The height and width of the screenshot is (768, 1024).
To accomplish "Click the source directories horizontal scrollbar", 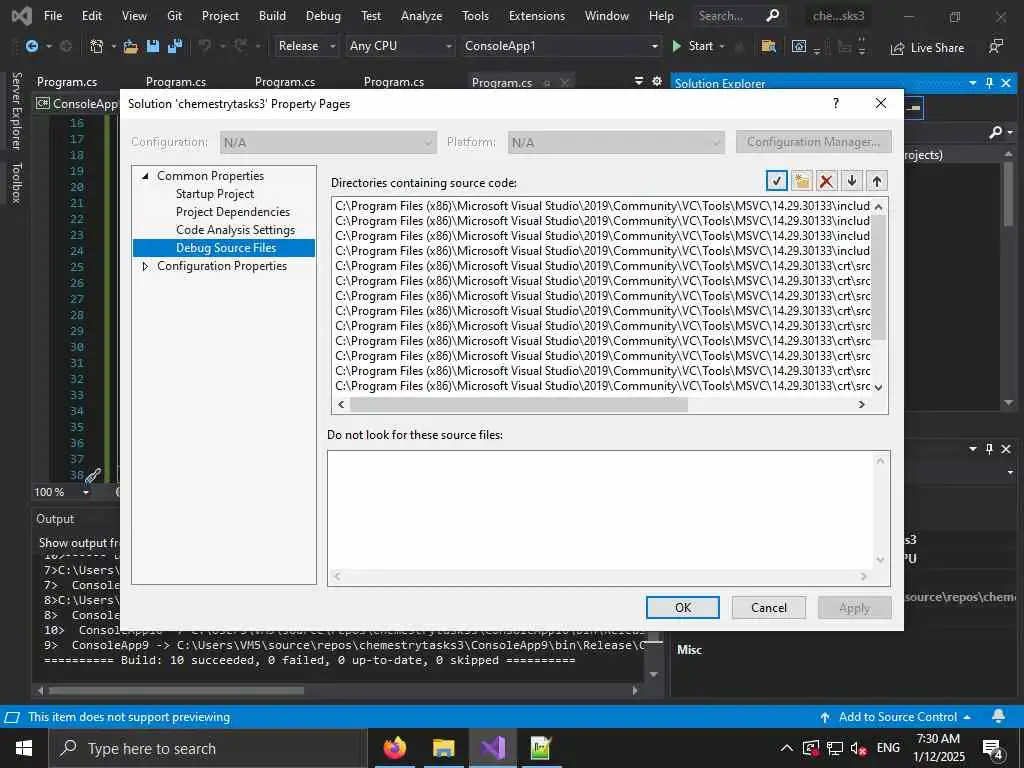I will tap(519, 405).
